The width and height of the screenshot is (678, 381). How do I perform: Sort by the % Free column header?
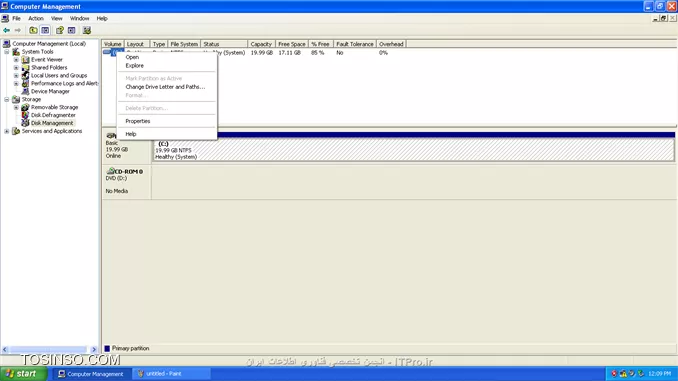point(320,44)
